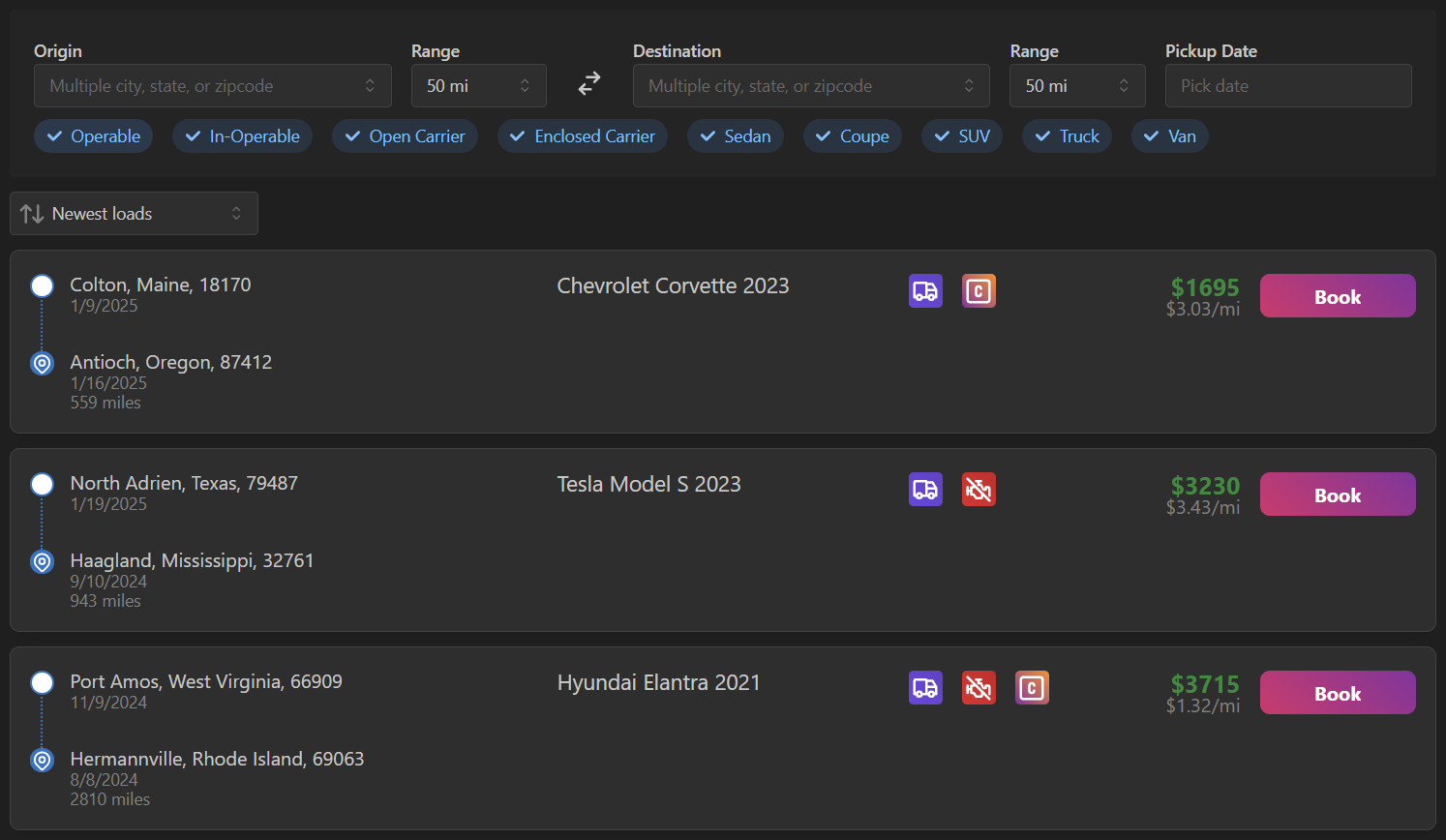Disable the Enclosed Carrier filter
Viewport: 1446px width, 840px height.
tap(583, 136)
